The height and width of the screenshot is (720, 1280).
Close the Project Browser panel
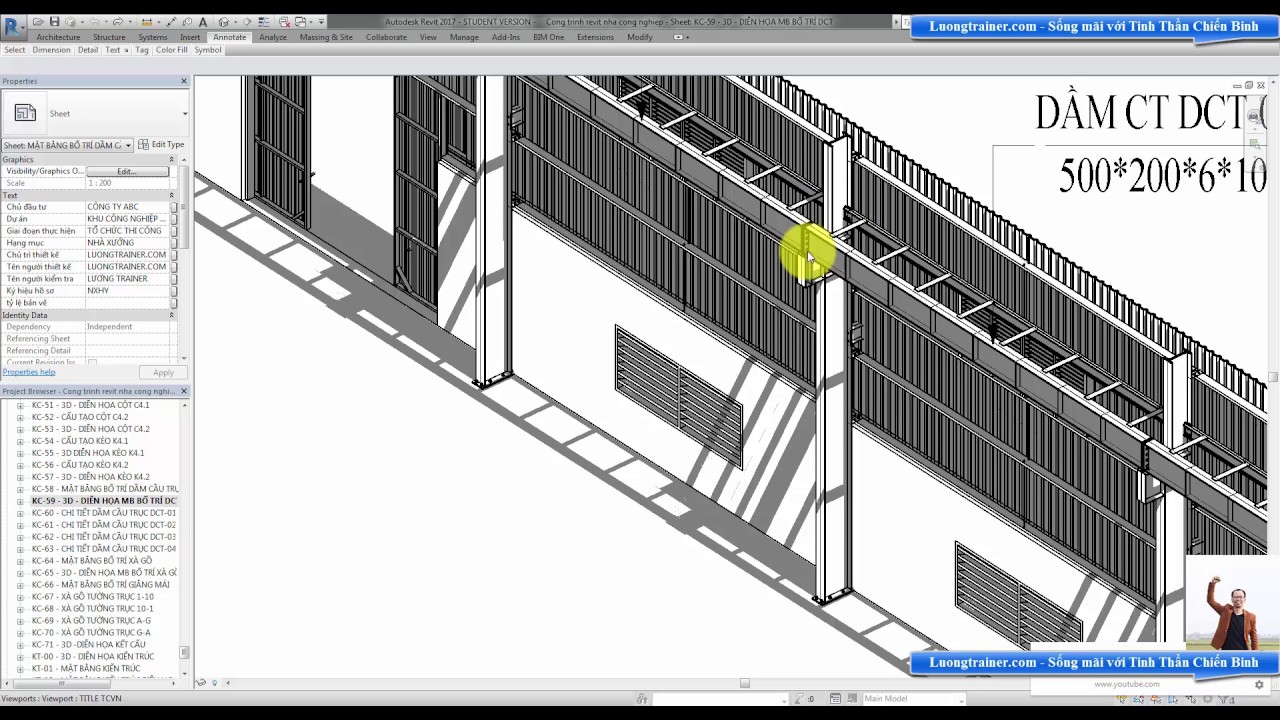(184, 391)
